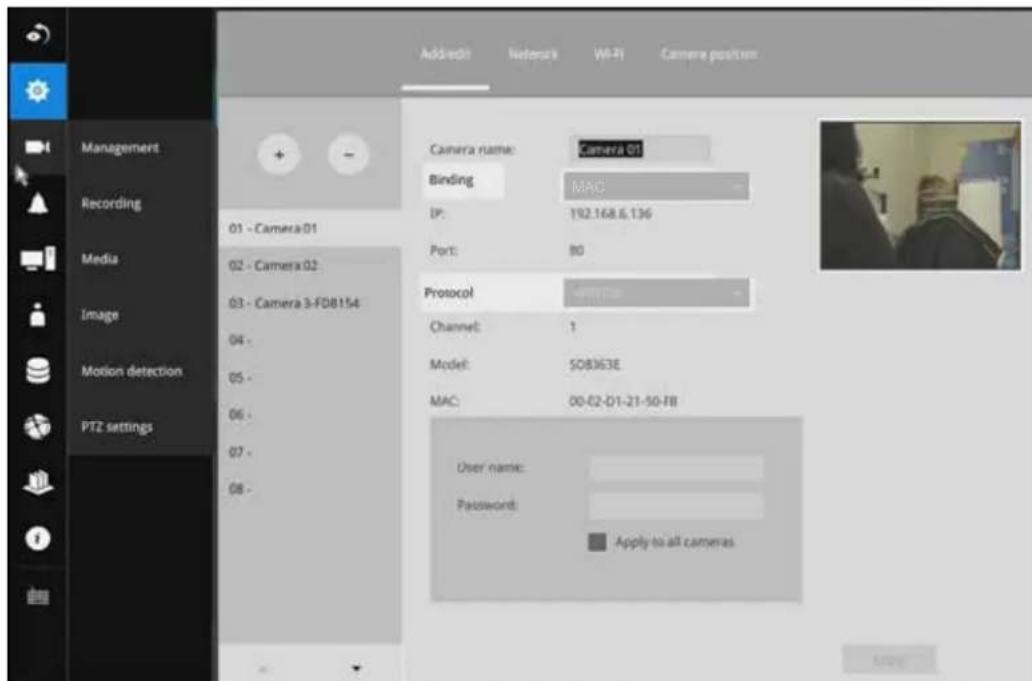Click the keyboard icon at sidebar bottom

(x=38, y=596)
